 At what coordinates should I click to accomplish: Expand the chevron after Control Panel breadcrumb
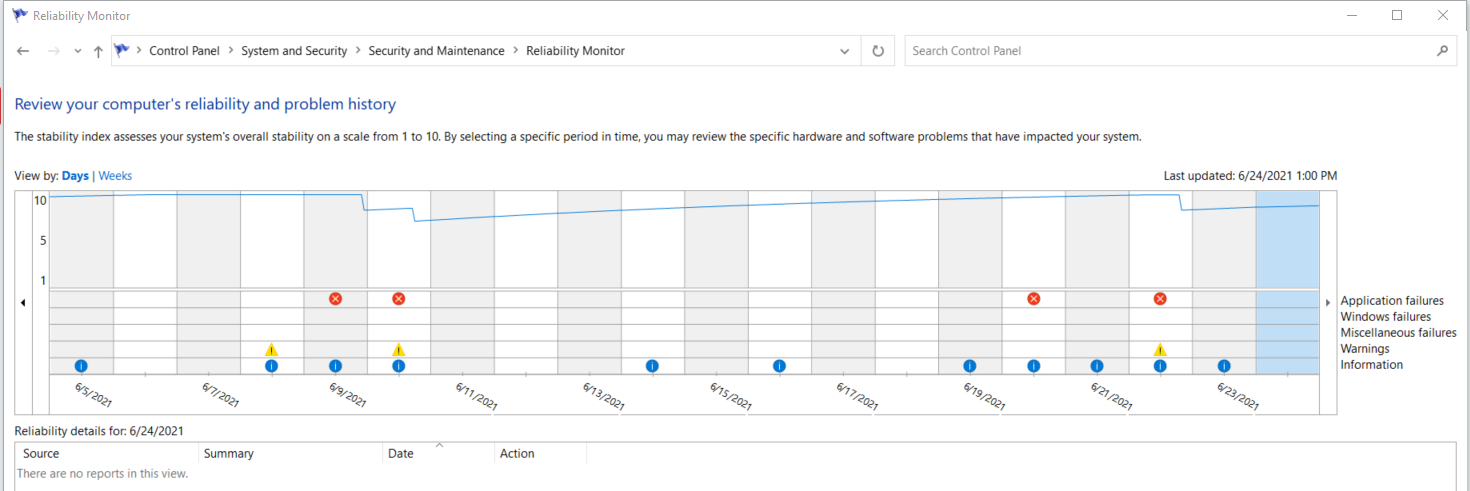tap(231, 51)
